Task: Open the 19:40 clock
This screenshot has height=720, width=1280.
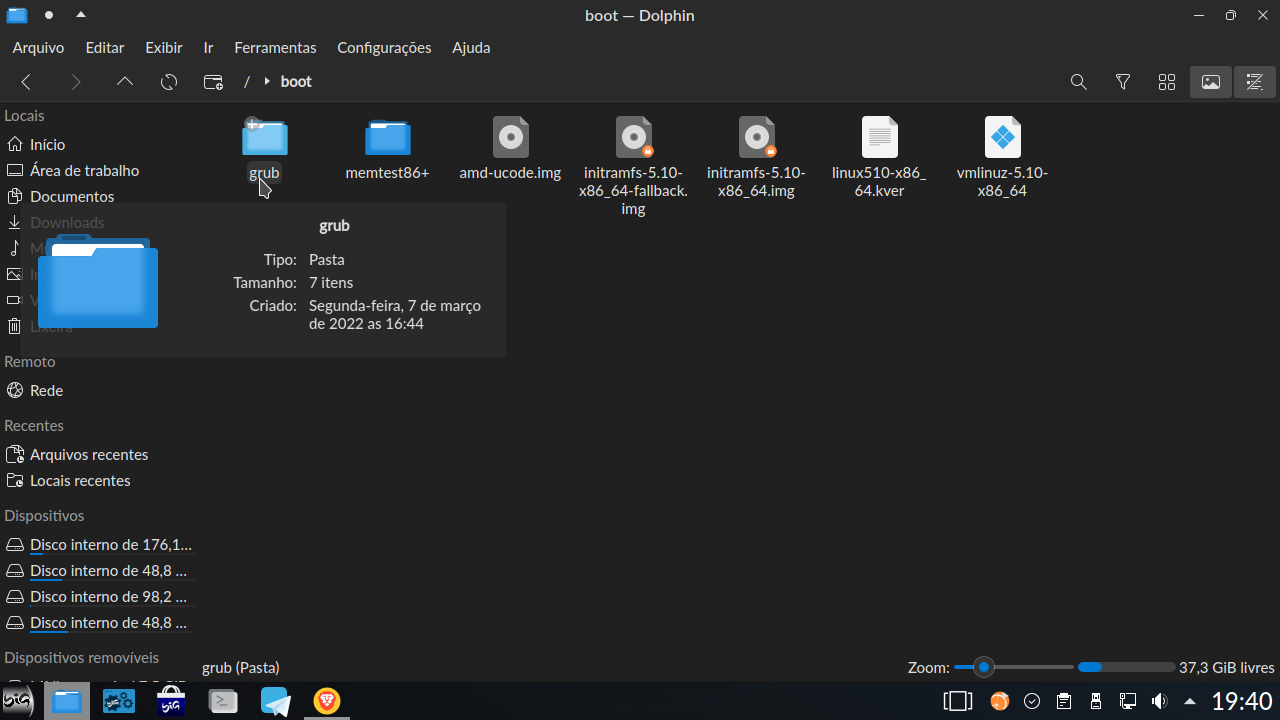Action: pyautogui.click(x=1242, y=701)
